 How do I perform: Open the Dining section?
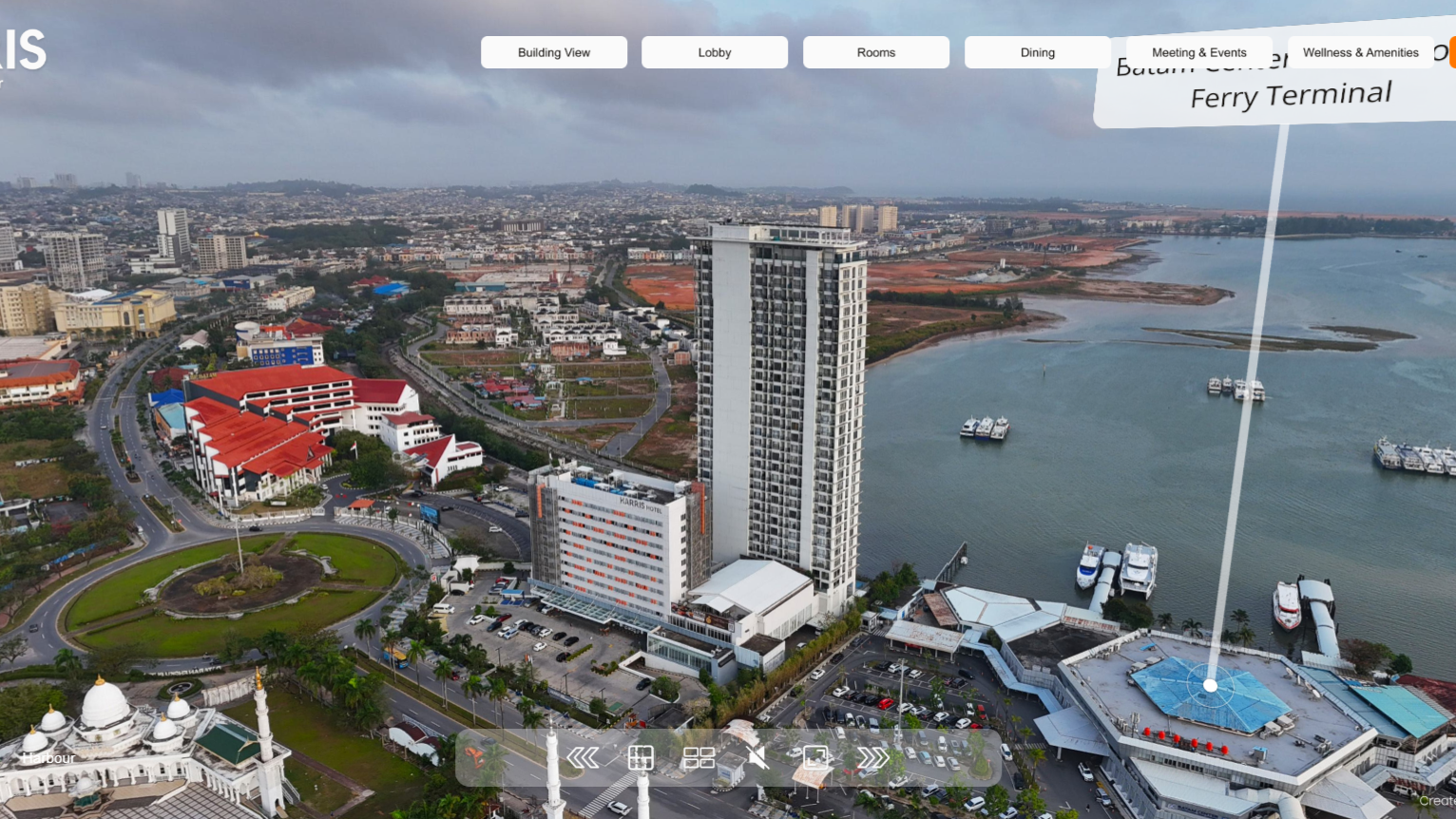click(1037, 52)
